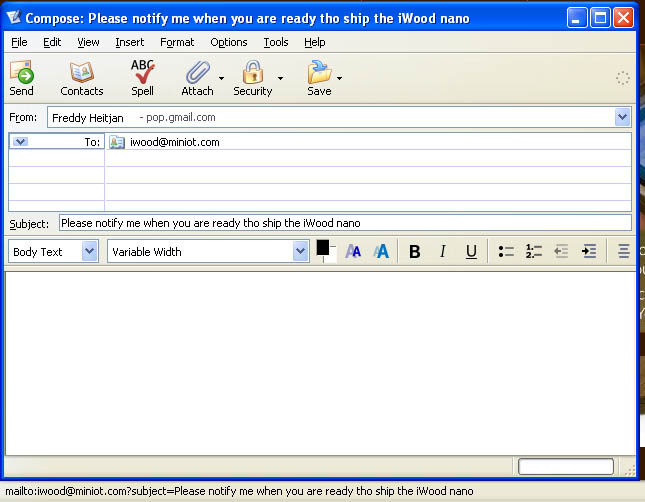Apply bulleted list formatting

click(x=506, y=251)
